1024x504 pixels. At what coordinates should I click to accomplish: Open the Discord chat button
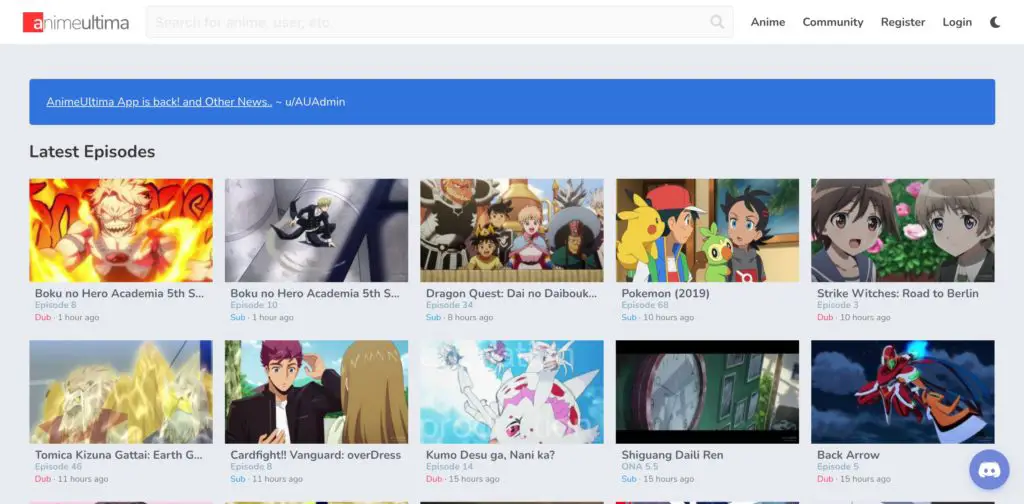click(989, 469)
